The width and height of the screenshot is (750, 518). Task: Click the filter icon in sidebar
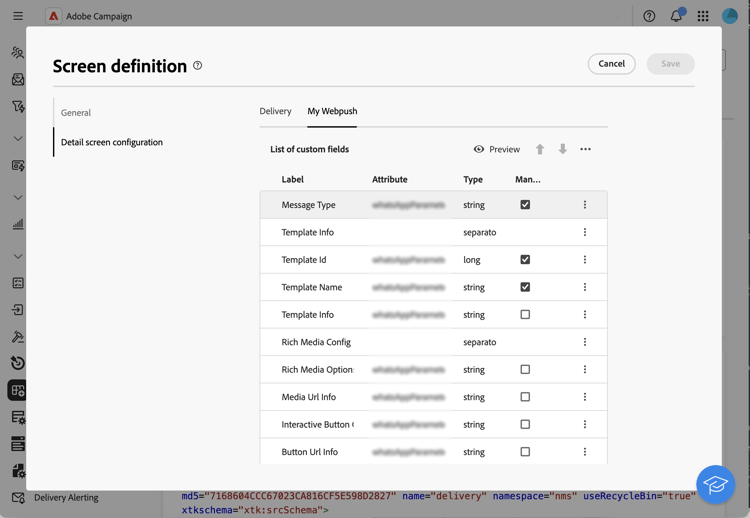coord(18,106)
